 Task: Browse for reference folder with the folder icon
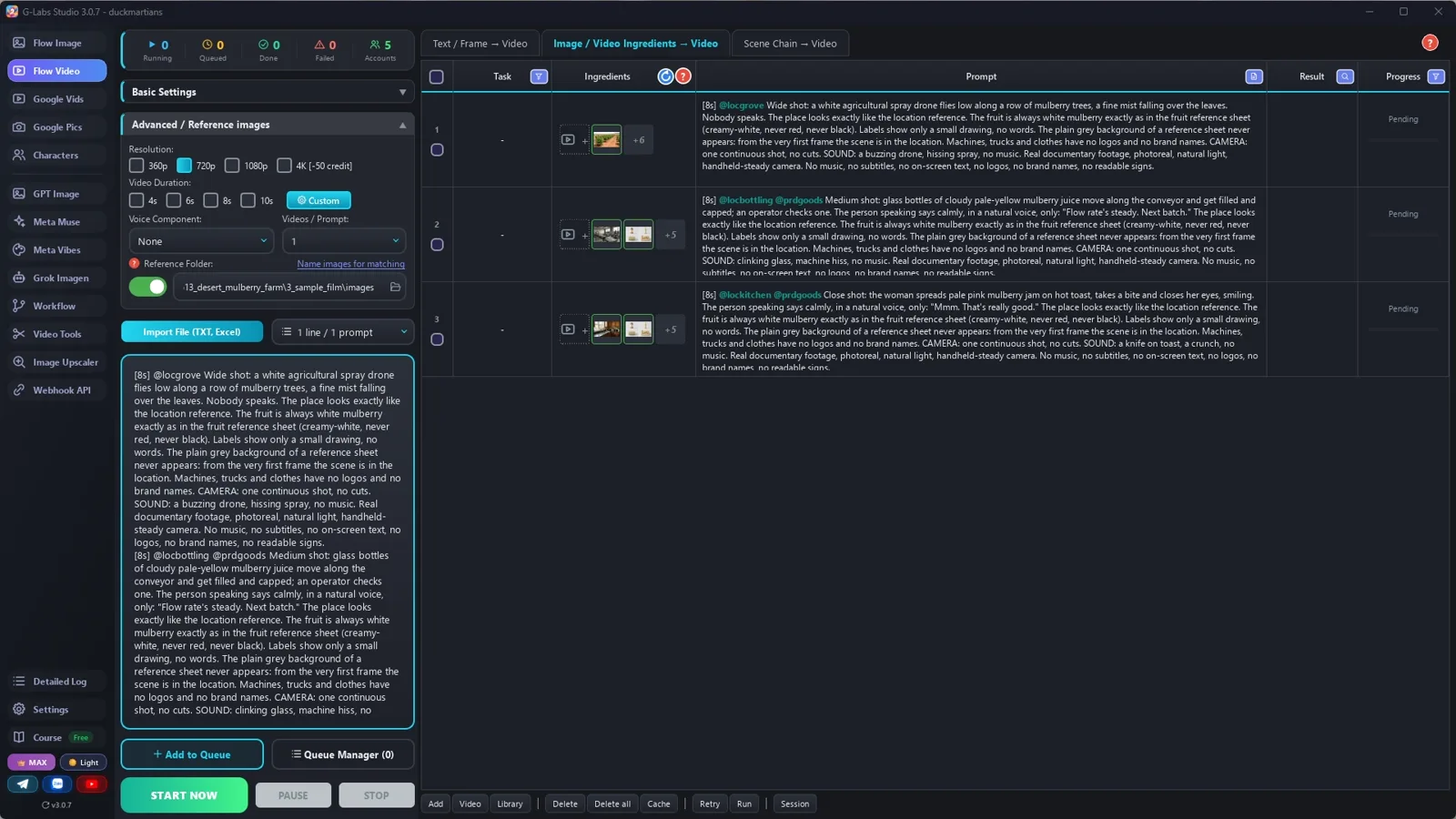(395, 287)
